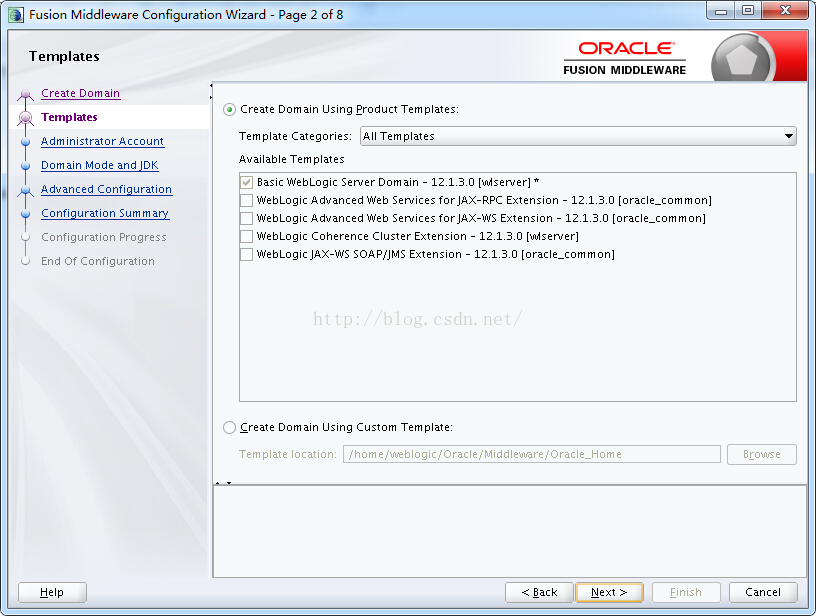Click the Configuration Summary step bullet
The image size is (816, 616).
(x=26, y=214)
